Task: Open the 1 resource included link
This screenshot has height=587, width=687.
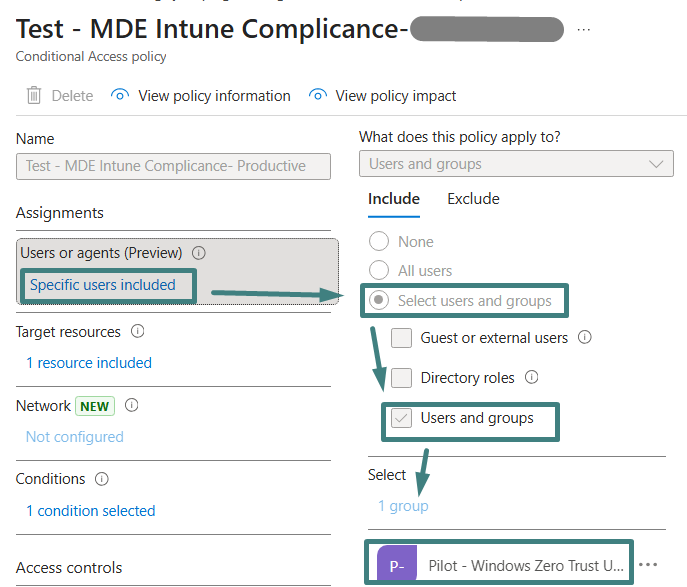Action: coord(89,363)
